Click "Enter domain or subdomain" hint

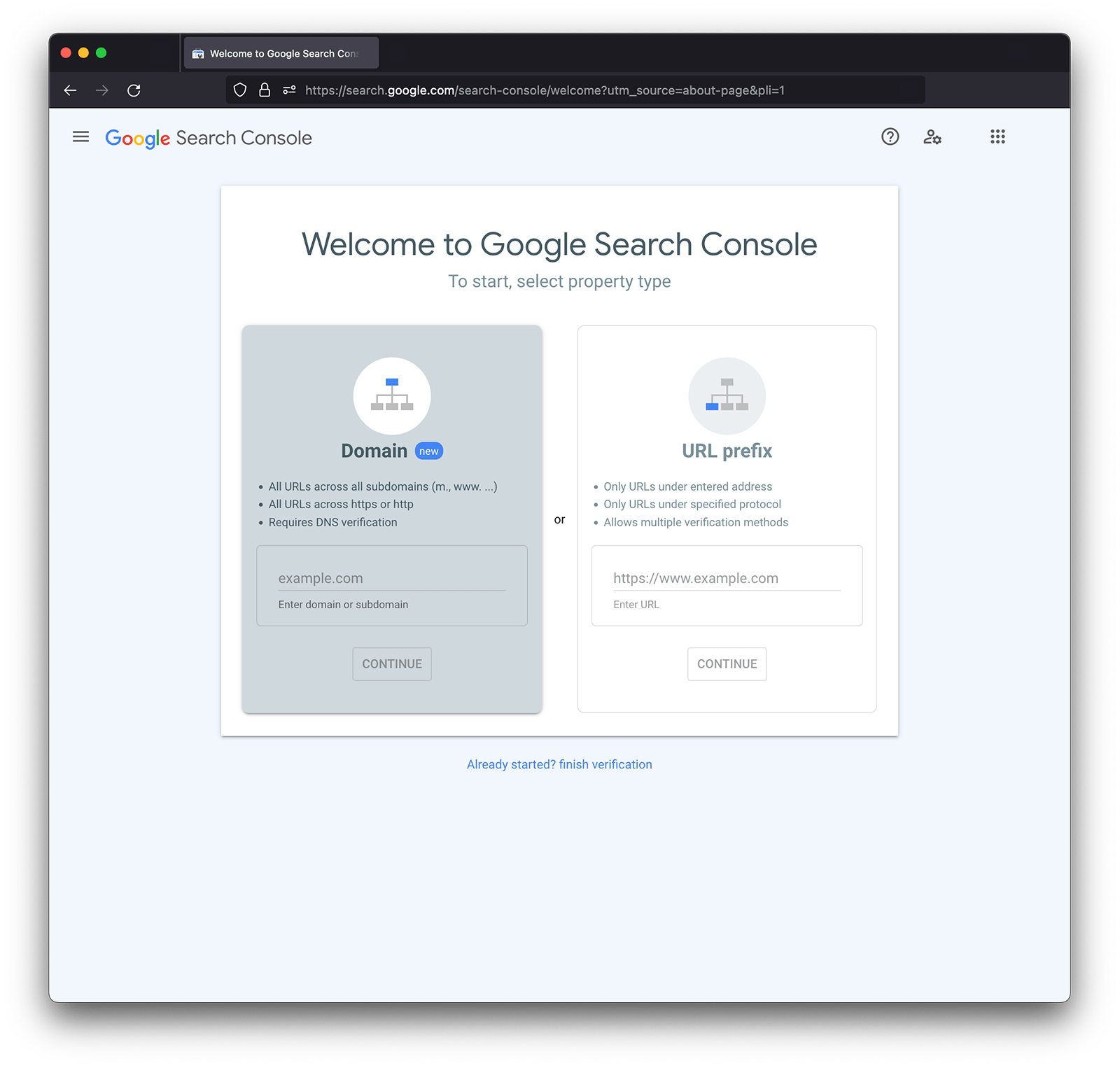pyautogui.click(x=343, y=605)
